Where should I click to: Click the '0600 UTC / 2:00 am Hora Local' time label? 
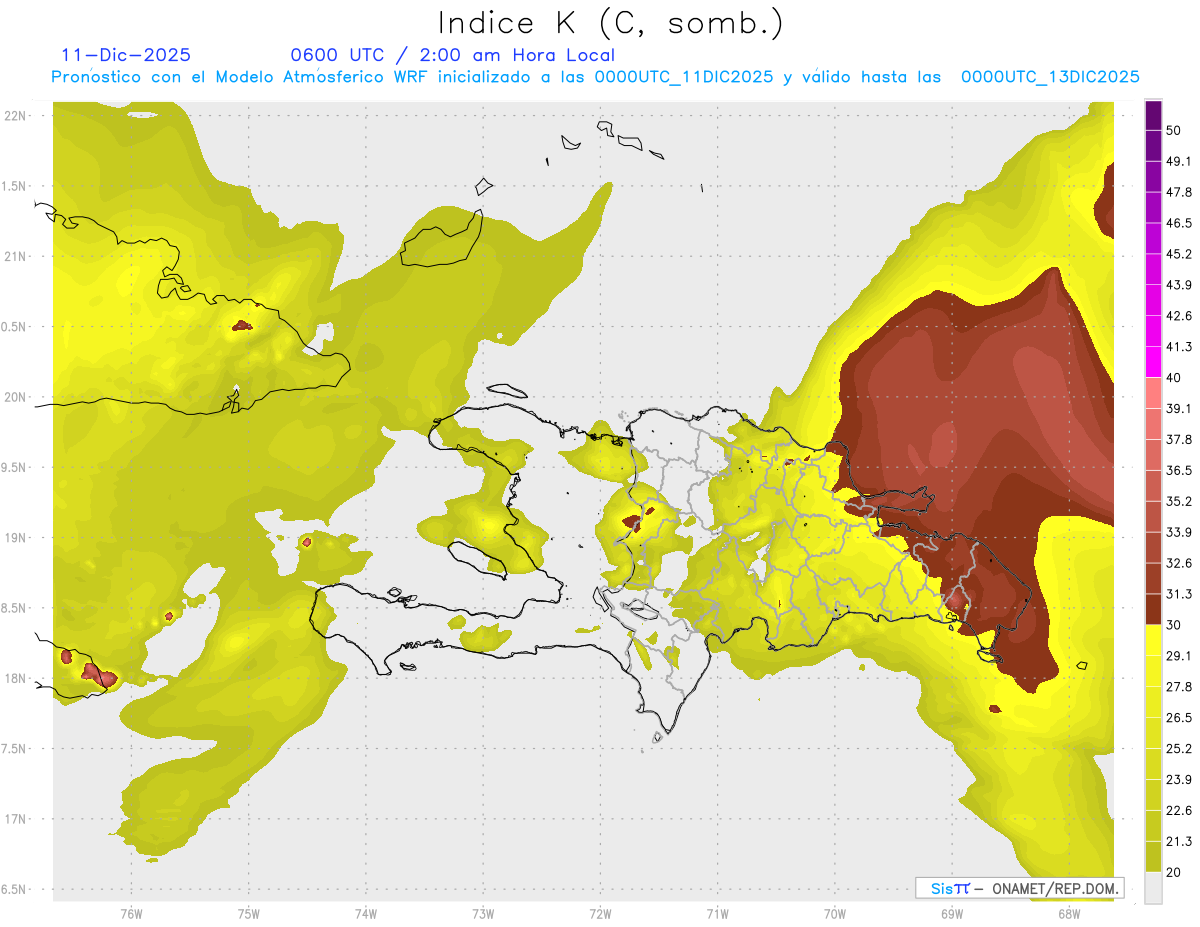pos(452,55)
